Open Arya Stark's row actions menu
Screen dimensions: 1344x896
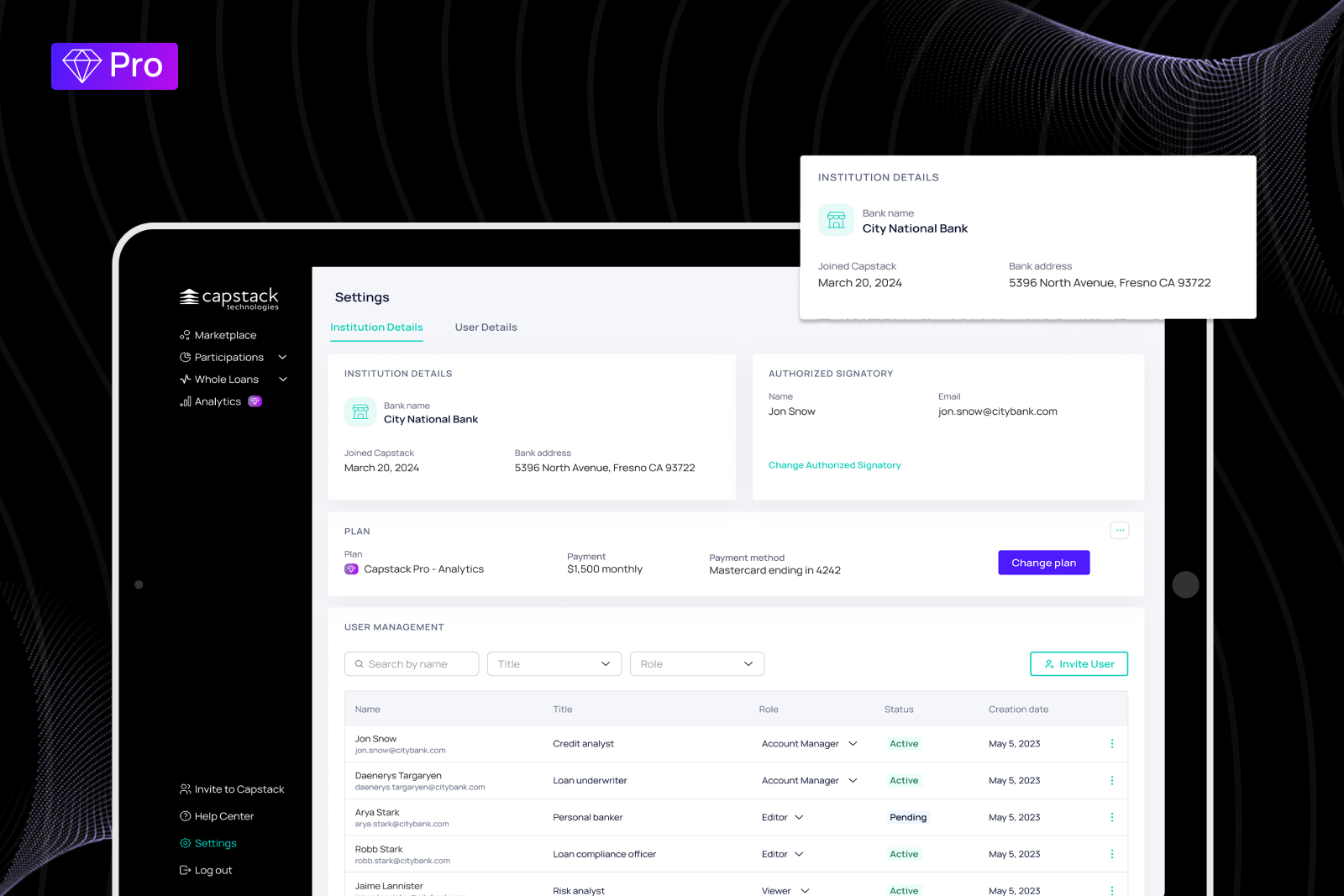tap(1112, 818)
